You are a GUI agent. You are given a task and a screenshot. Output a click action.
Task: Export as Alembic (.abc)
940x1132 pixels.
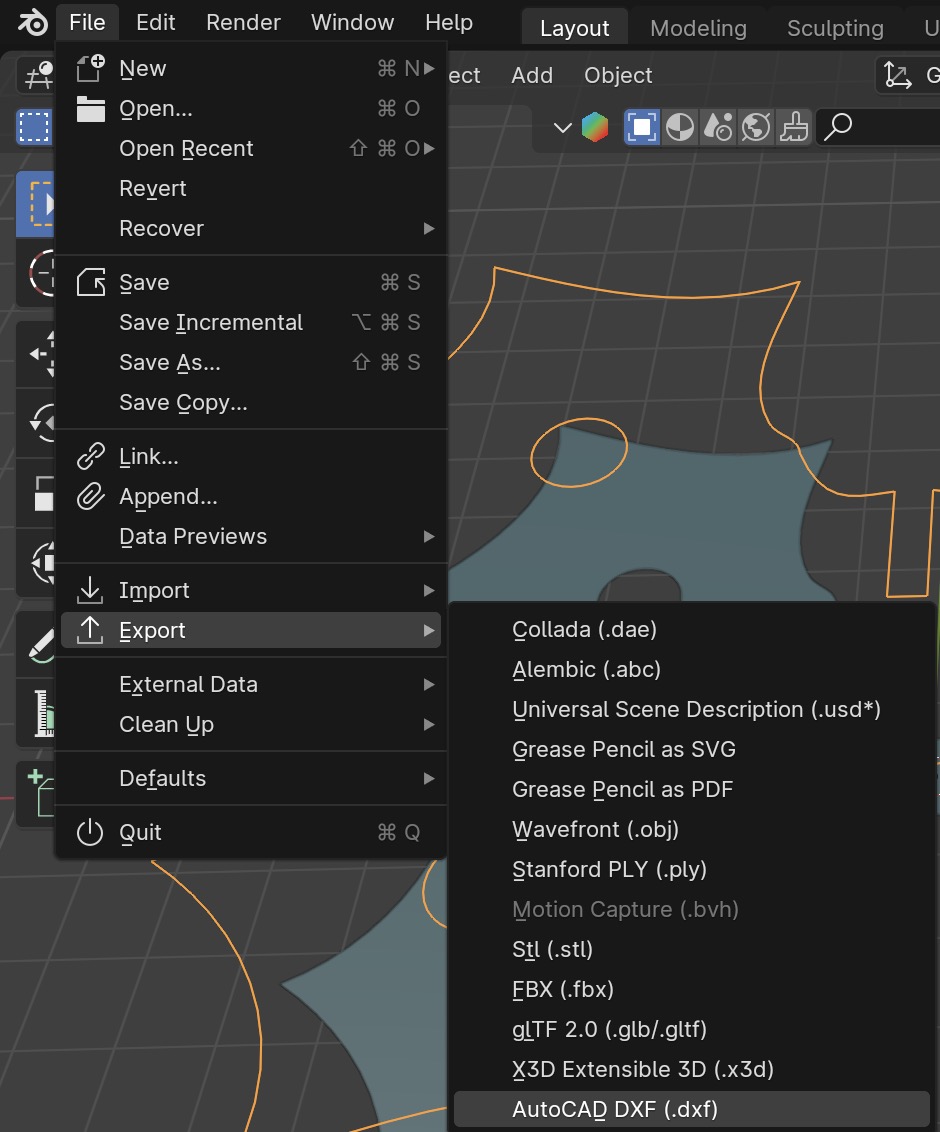692,669
